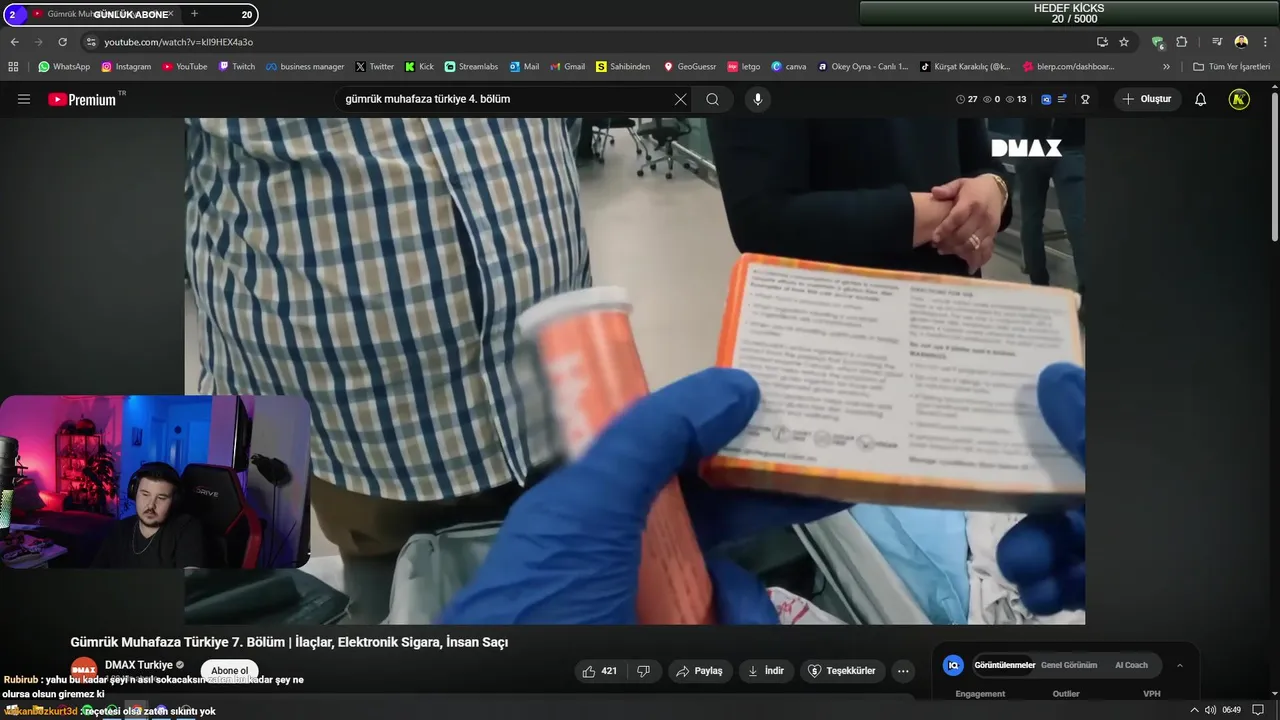Open business manager bookmark

(305, 67)
